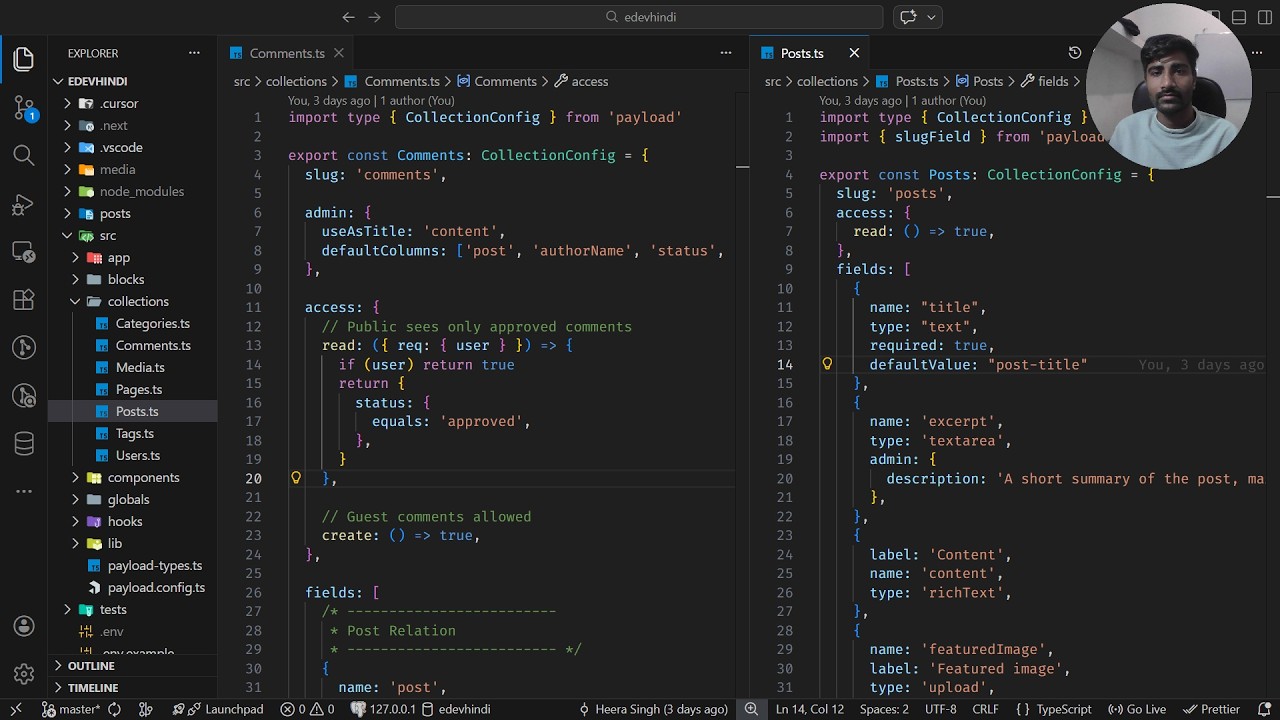This screenshot has width=1280, height=720.
Task: Go to line via Ln 14, Col 12
Action: point(809,709)
